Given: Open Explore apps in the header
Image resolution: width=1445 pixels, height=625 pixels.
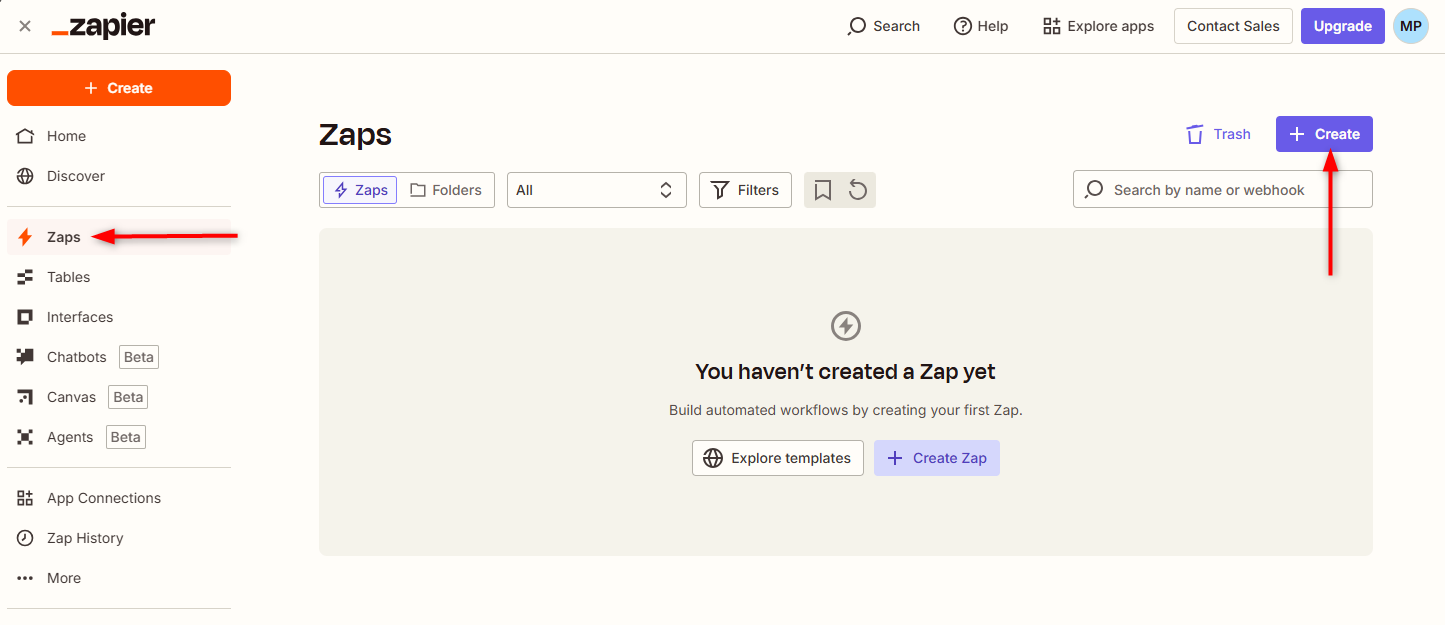Looking at the screenshot, I should pos(1098,26).
